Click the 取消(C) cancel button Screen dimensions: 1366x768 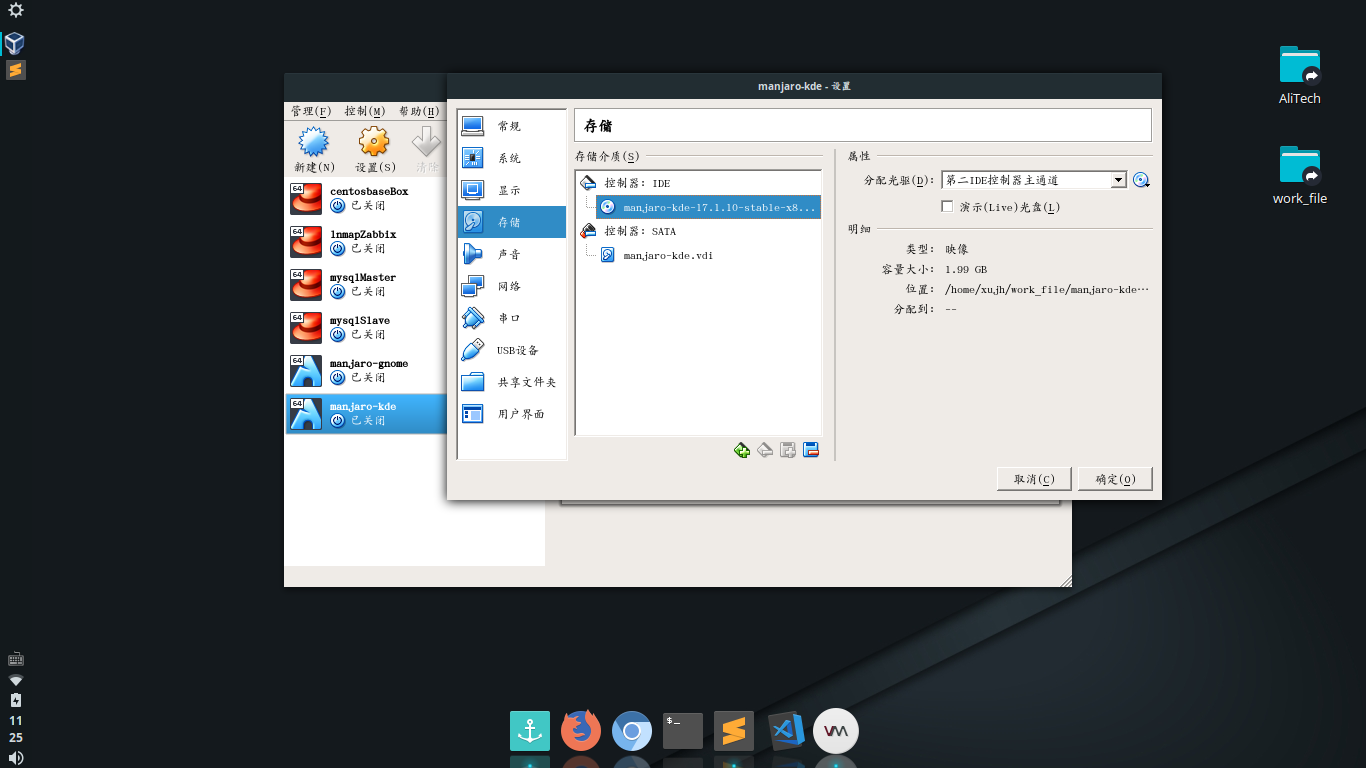(x=1034, y=479)
